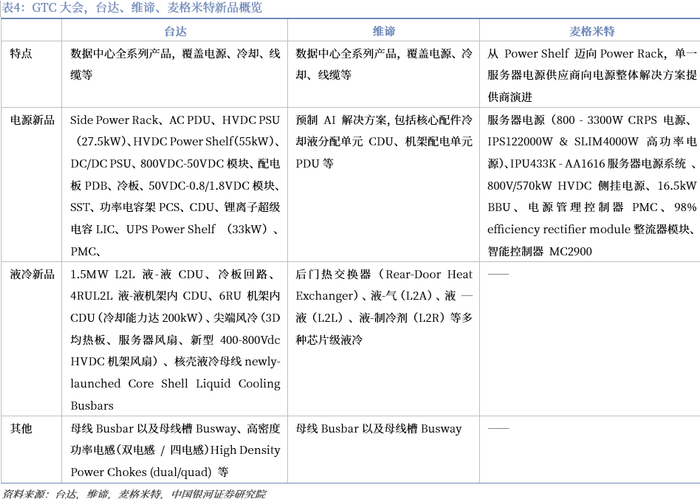Select the column header '台达'

click(175, 31)
